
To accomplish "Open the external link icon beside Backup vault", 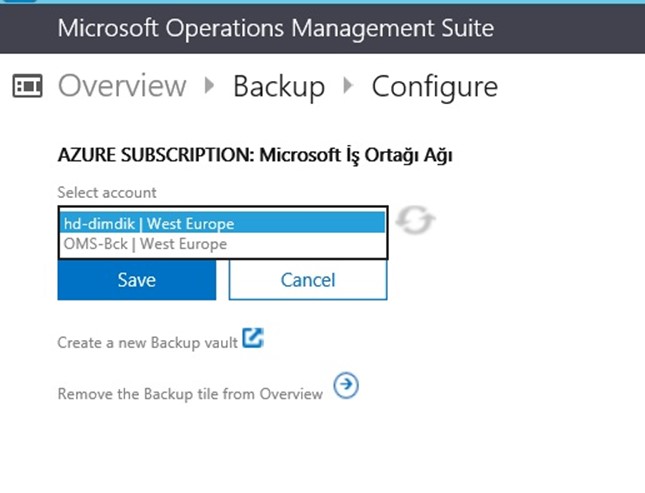I will 253,338.
